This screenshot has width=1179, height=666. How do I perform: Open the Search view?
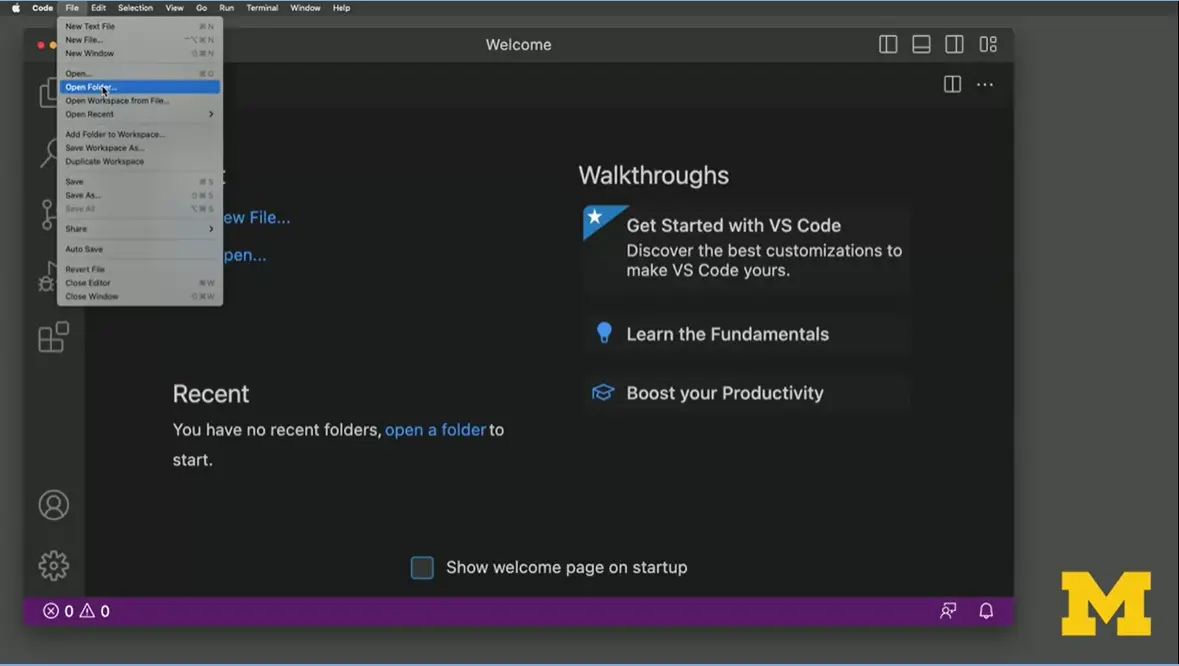click(53, 152)
